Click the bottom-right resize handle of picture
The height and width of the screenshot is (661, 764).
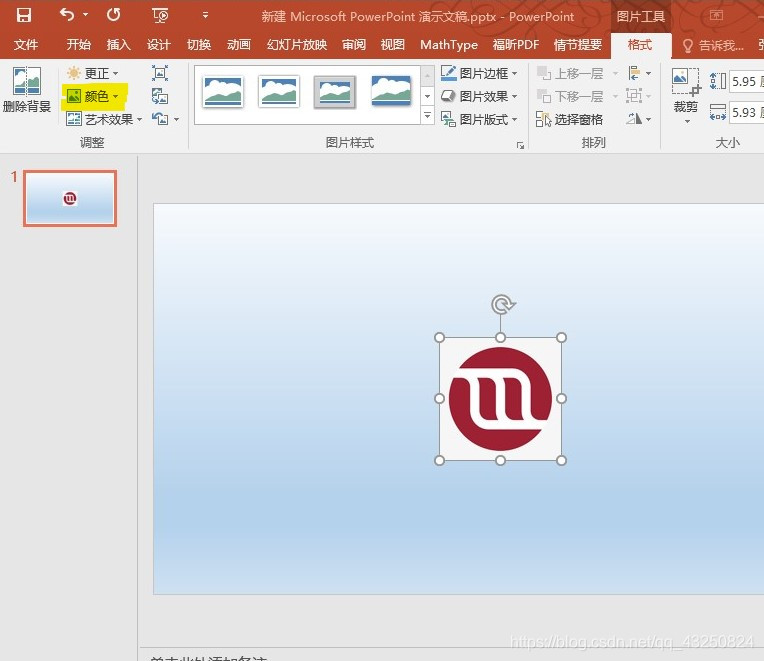pyautogui.click(x=561, y=460)
